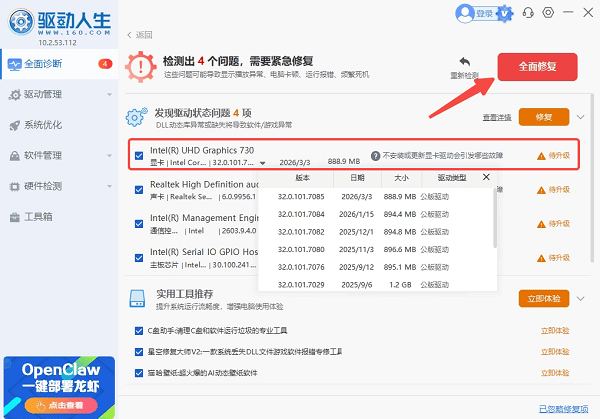The height and width of the screenshot is (419, 600).
Task: Click the question mark help icon
Action: pos(375,156)
